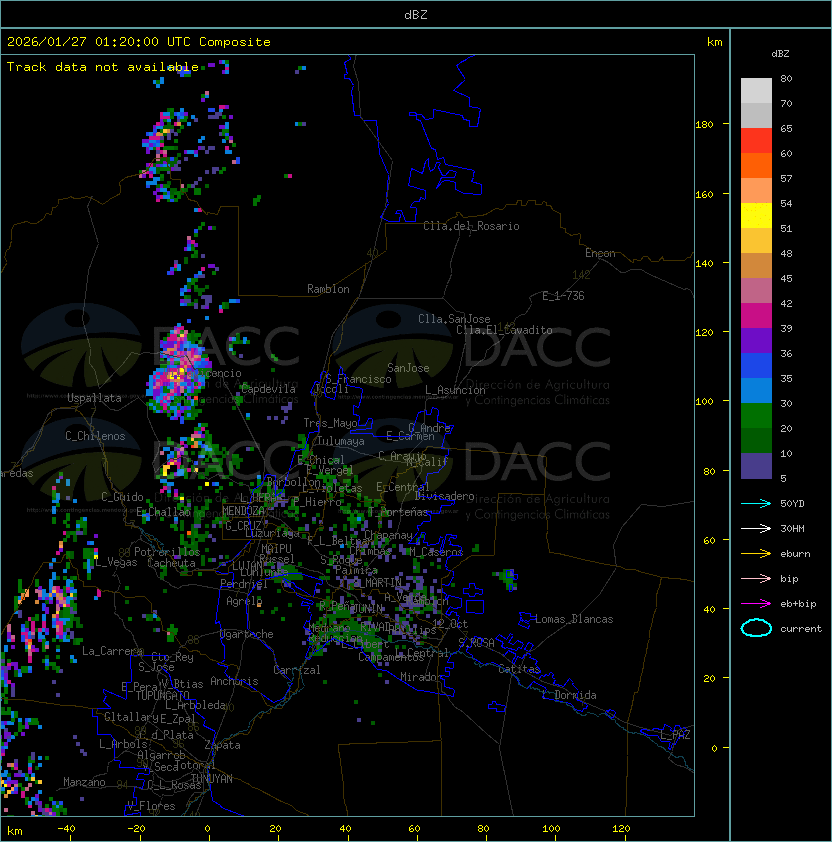This screenshot has width=832, height=842.
Task: Click the L_Asuncion map label
Action: click(455, 390)
